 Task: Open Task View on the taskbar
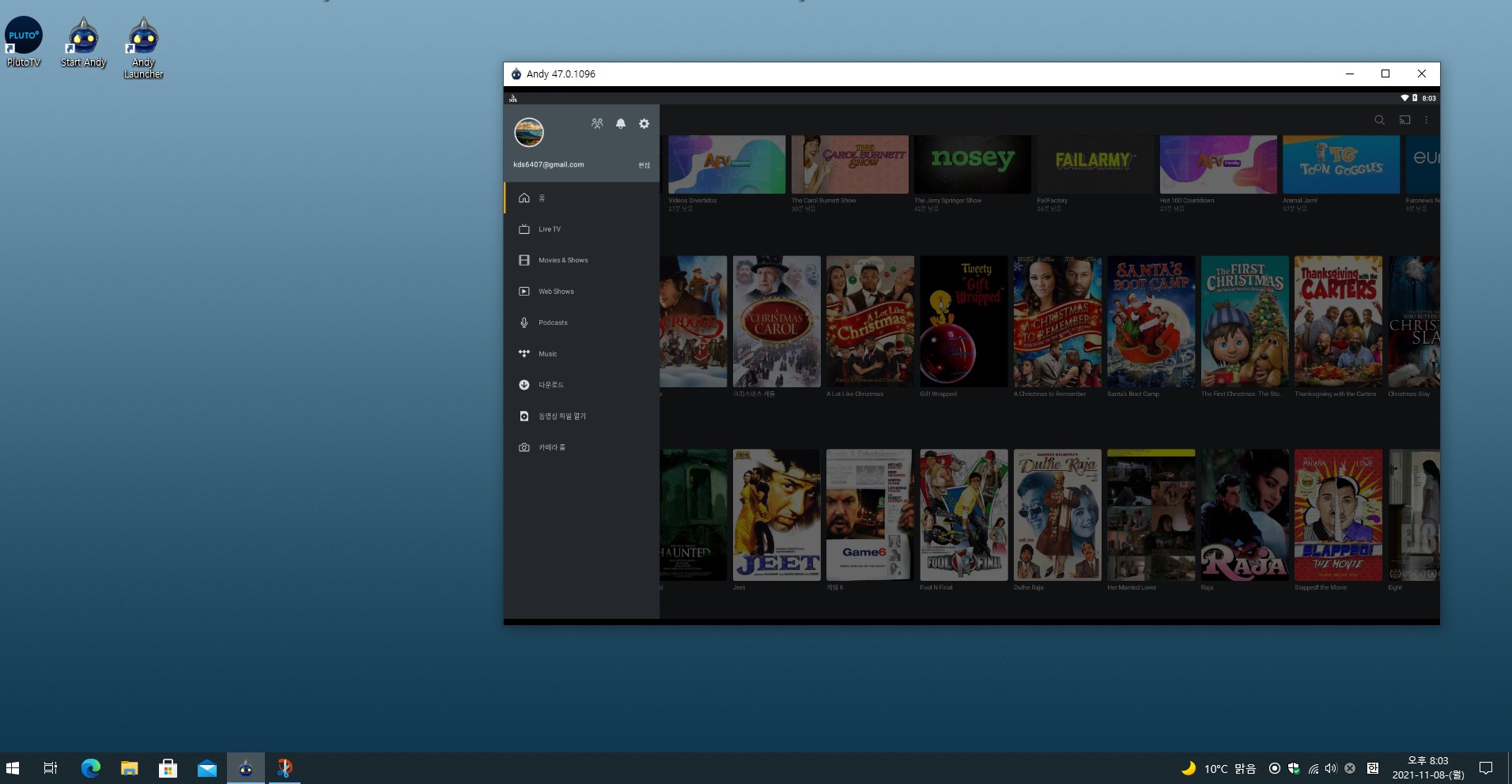click(51, 768)
